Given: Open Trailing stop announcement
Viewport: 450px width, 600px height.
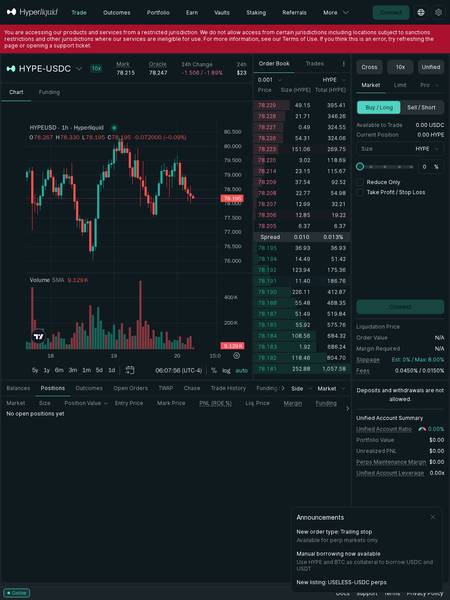Looking at the screenshot, I should 334,532.
